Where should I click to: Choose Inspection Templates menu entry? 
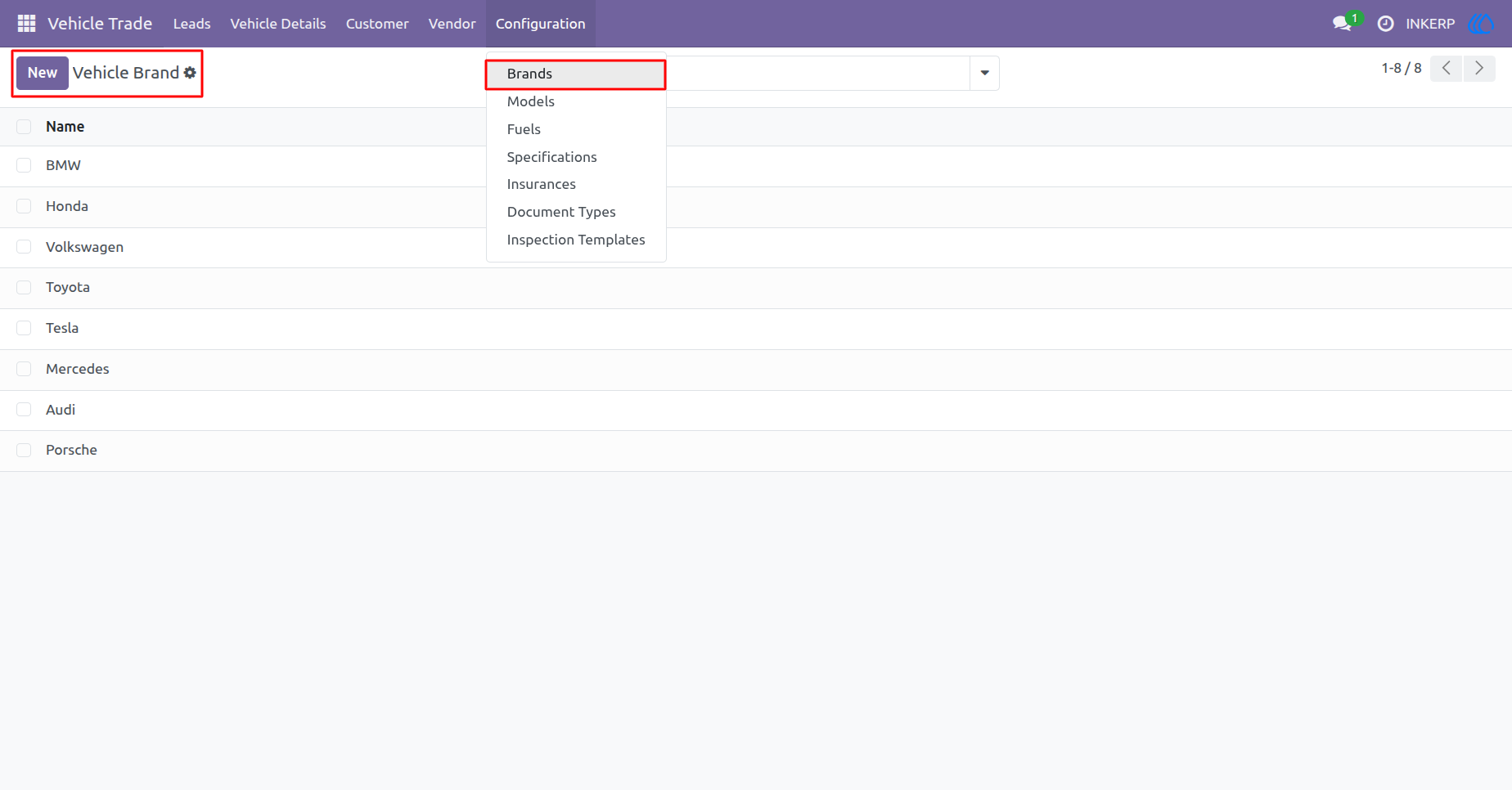click(x=576, y=240)
